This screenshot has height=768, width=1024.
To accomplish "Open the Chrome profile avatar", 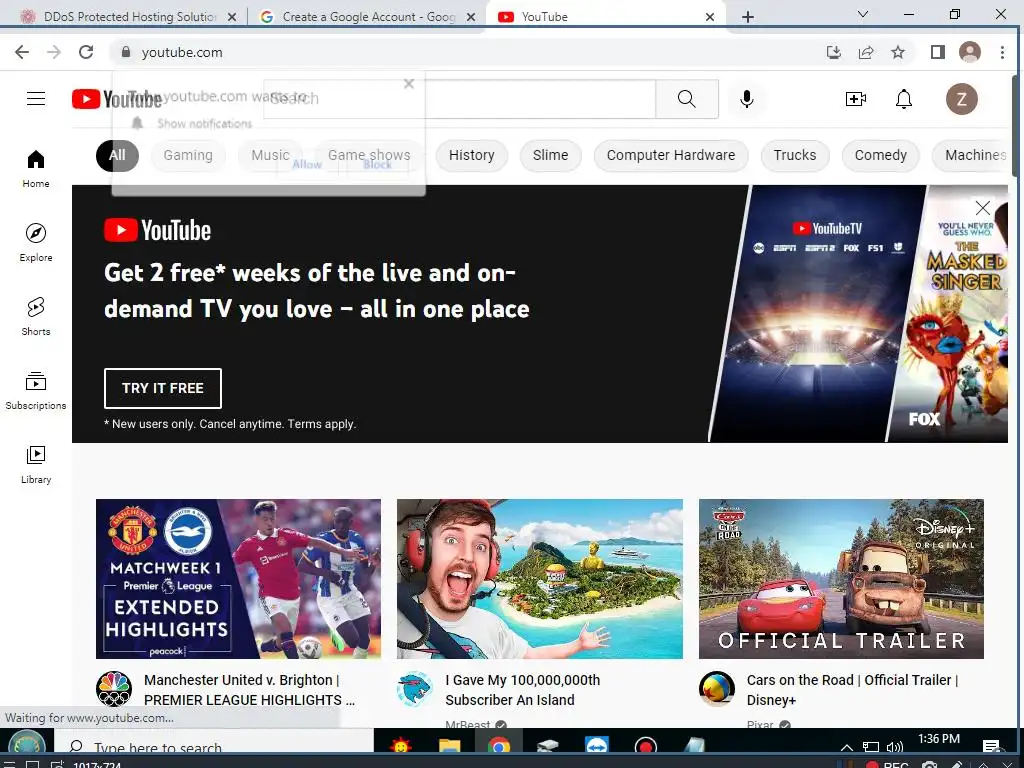I will 970,52.
